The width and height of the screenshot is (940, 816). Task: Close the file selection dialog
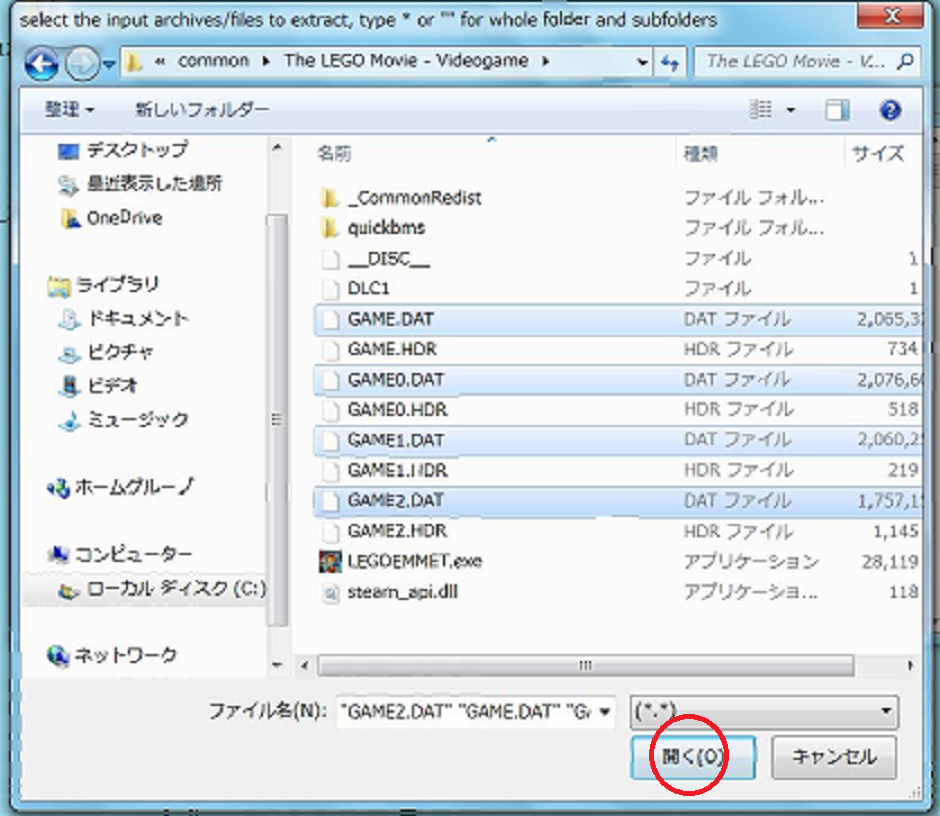890,15
